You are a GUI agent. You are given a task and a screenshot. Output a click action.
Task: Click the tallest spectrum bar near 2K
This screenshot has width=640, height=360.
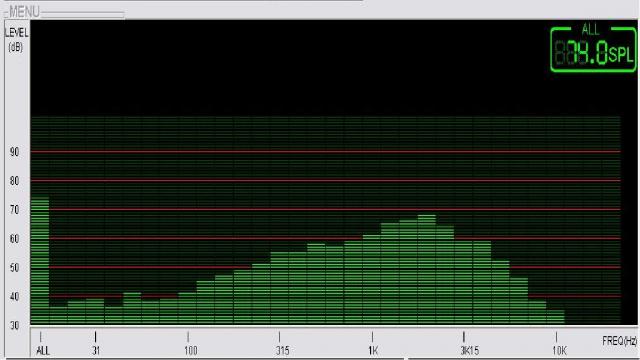(427, 269)
